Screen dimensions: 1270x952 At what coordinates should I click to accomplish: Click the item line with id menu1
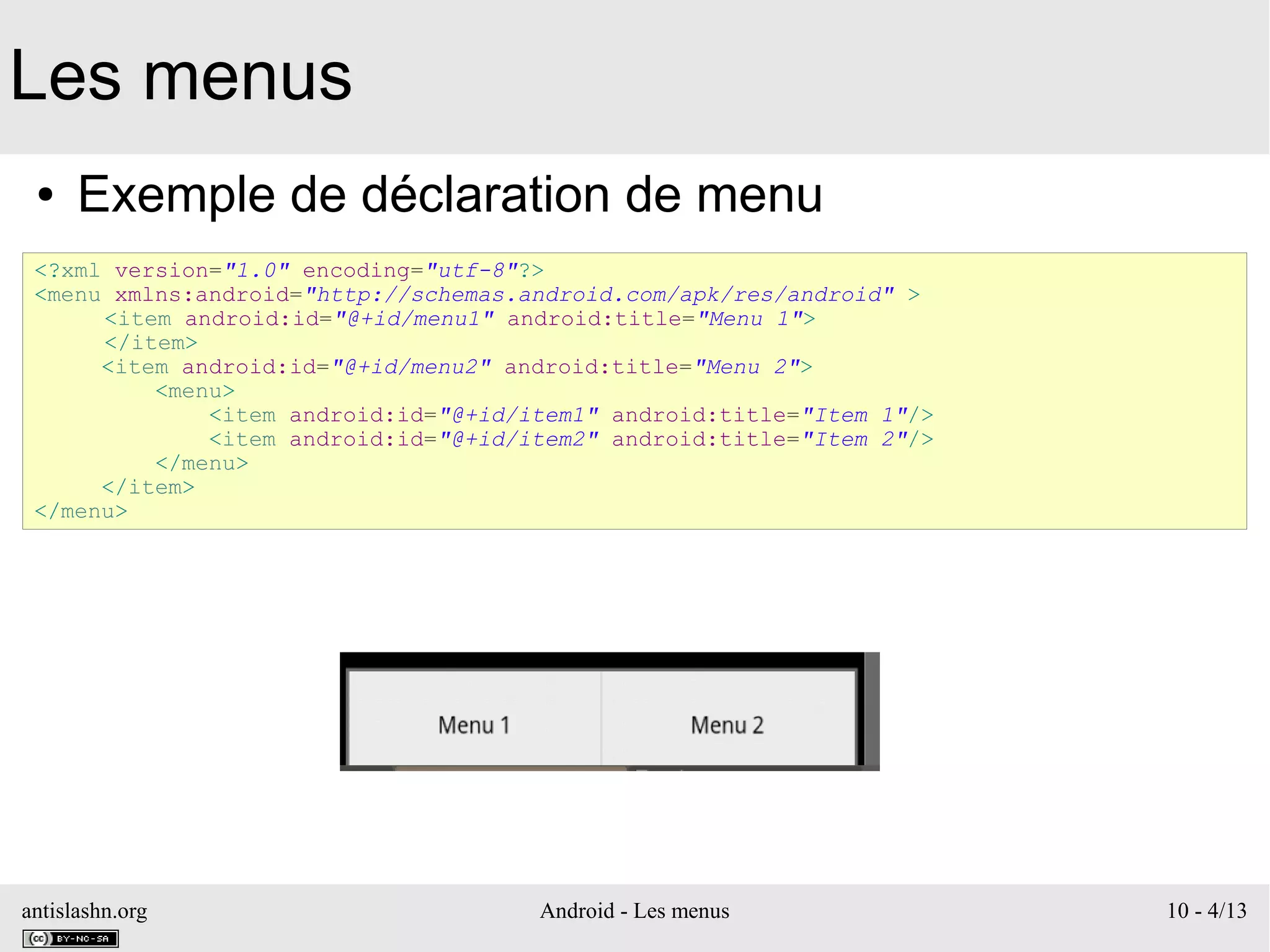click(460, 319)
